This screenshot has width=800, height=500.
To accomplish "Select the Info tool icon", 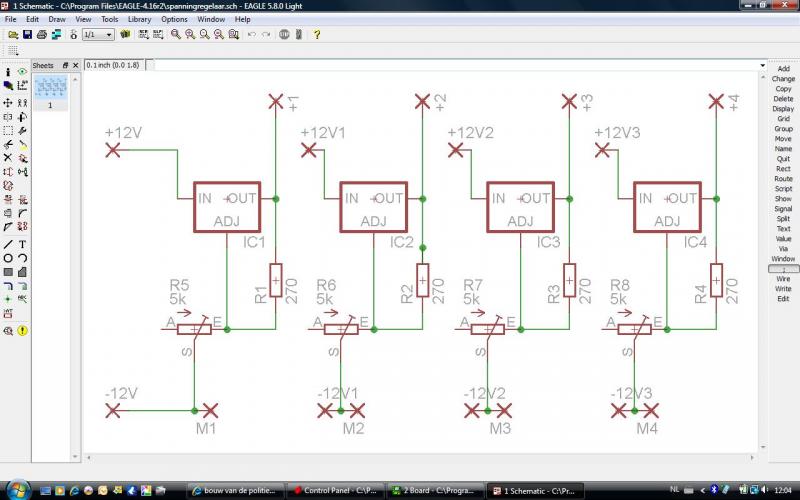I will click(8, 72).
